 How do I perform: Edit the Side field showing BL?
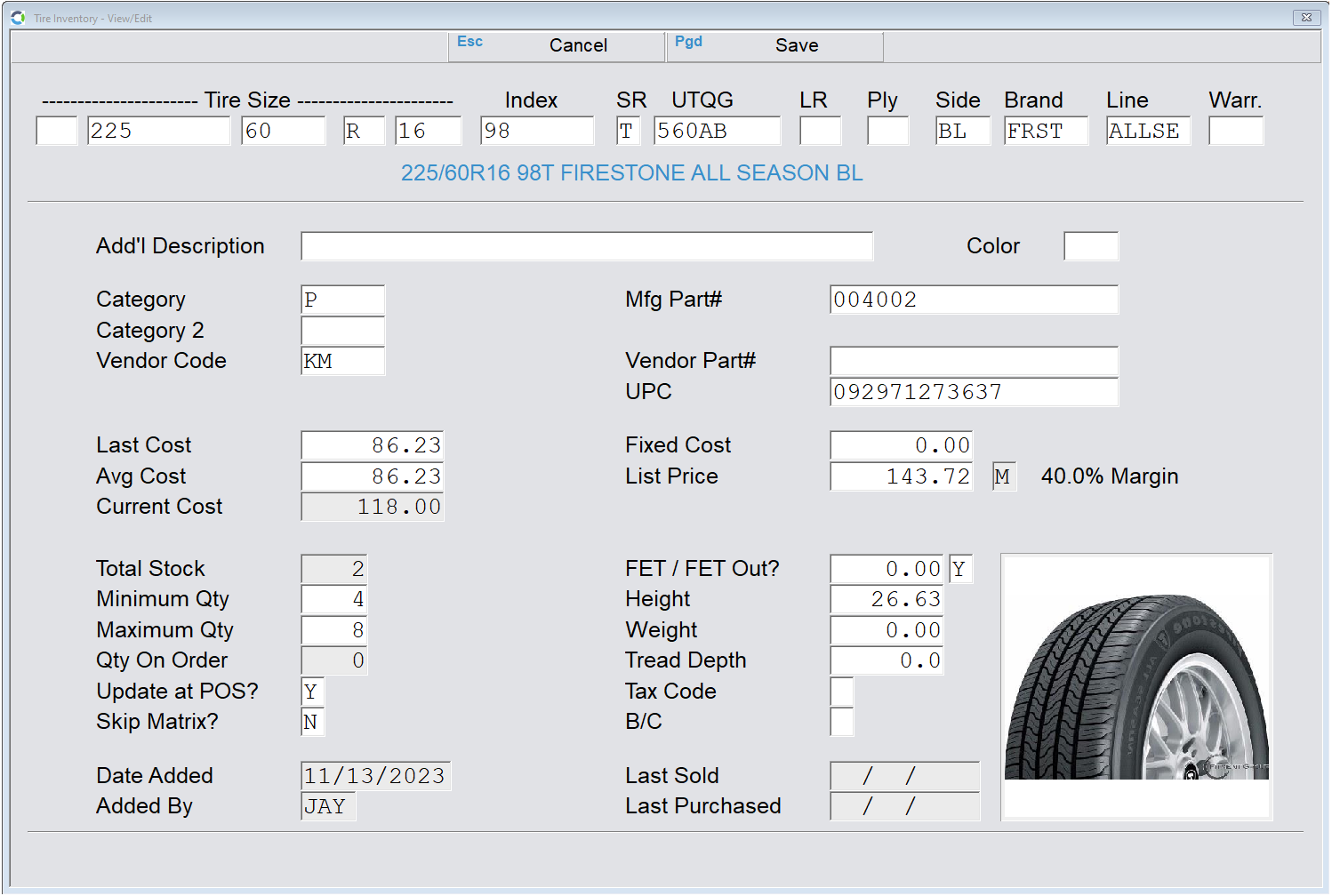click(963, 131)
